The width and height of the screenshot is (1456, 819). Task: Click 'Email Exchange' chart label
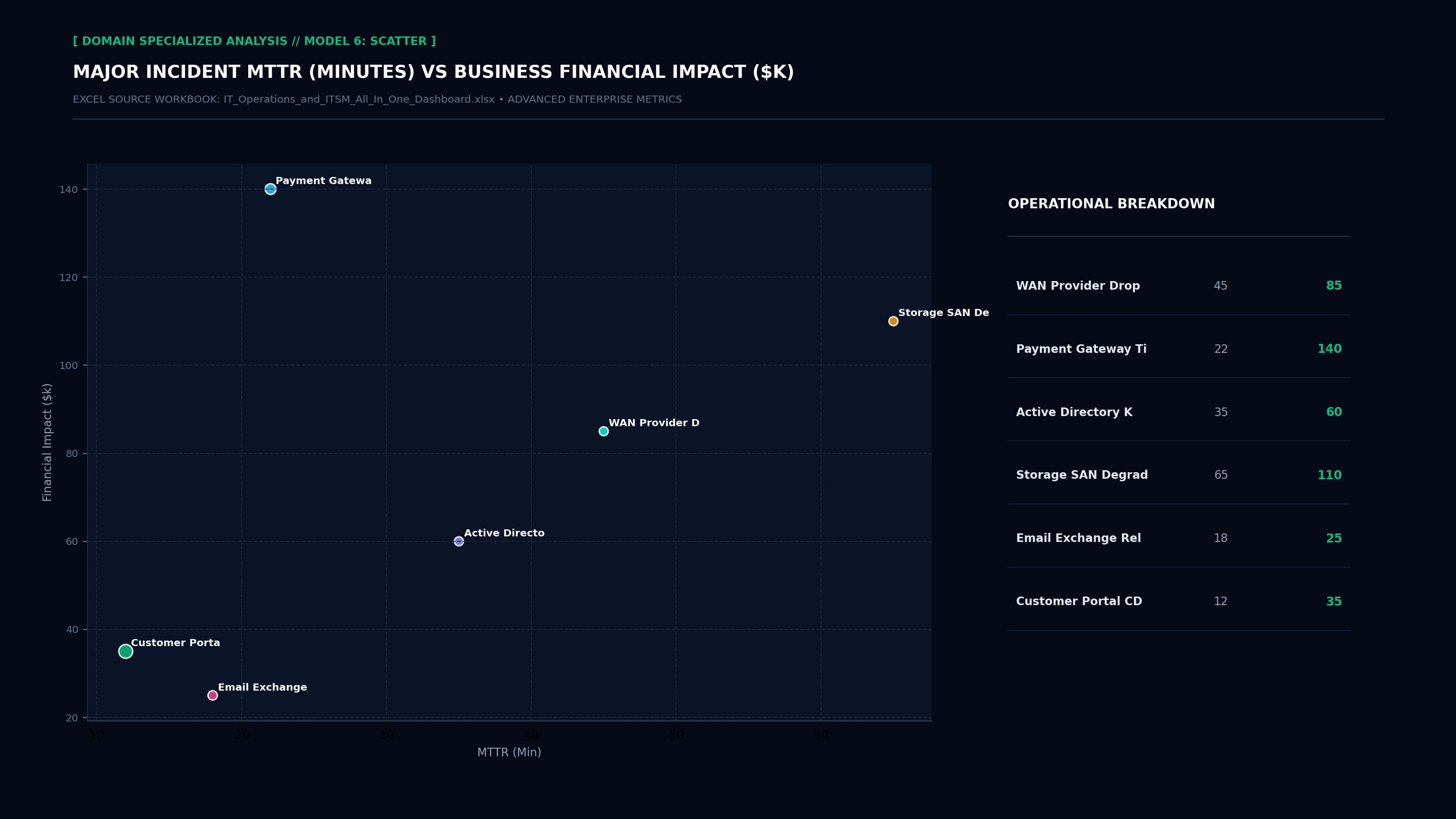click(x=262, y=688)
